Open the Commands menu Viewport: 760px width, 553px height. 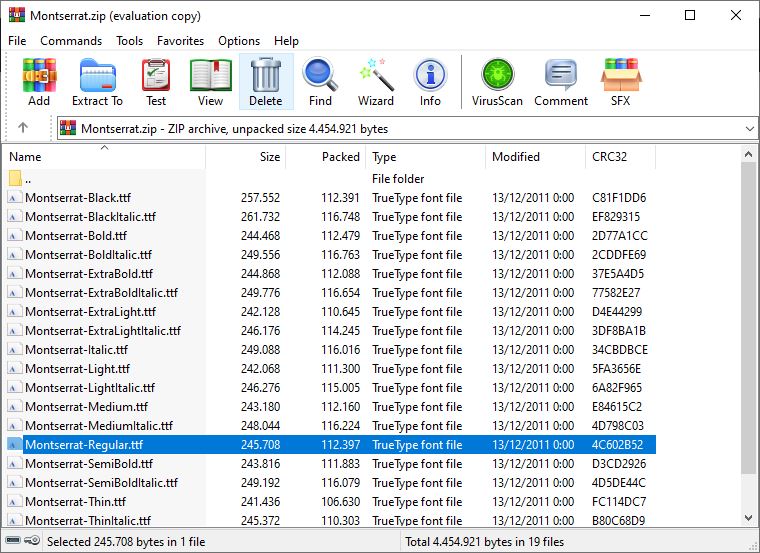click(x=71, y=41)
